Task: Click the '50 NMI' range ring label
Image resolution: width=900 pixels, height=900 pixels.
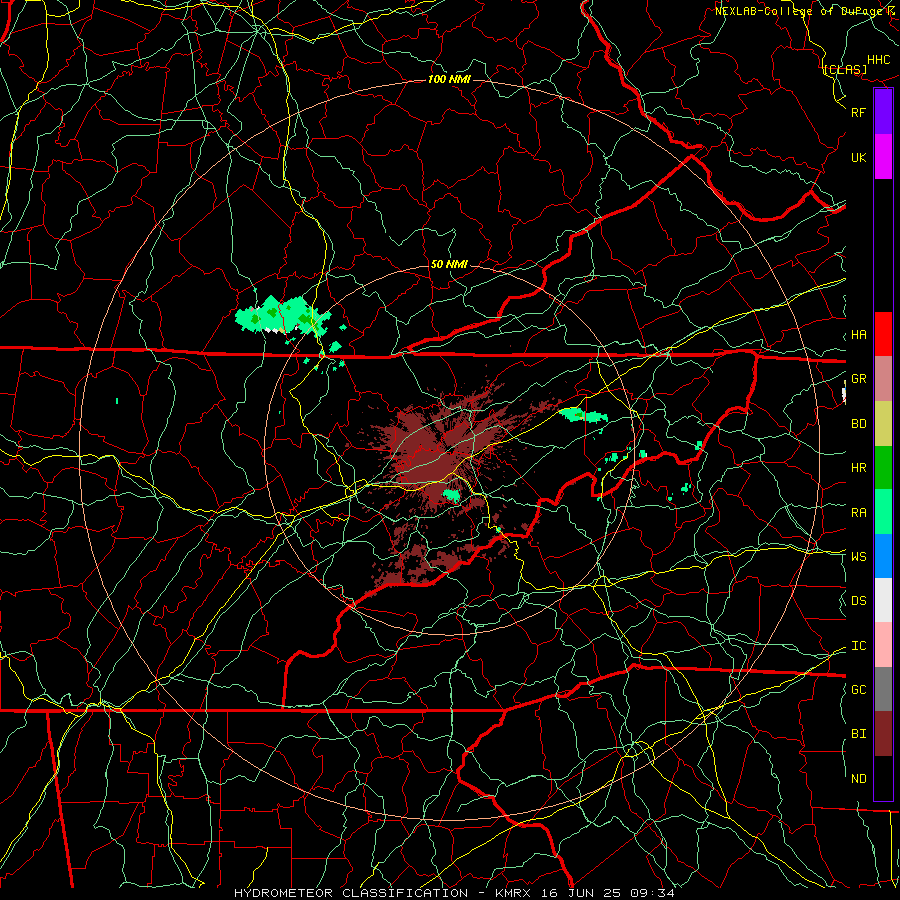Action: (x=449, y=264)
